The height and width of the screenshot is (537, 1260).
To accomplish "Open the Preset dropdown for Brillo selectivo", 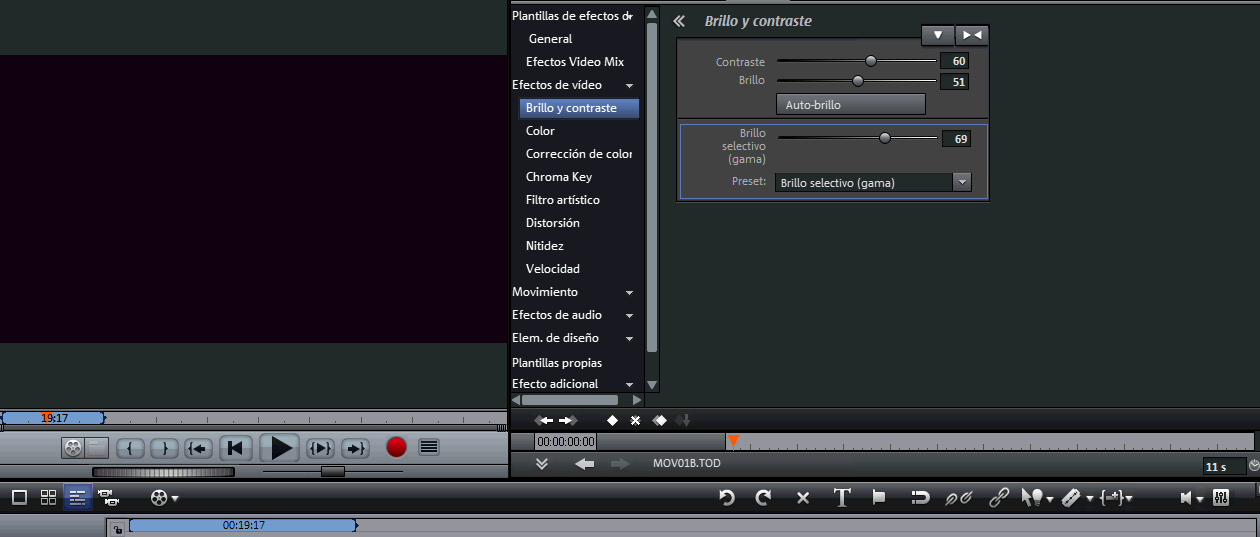I will click(962, 182).
